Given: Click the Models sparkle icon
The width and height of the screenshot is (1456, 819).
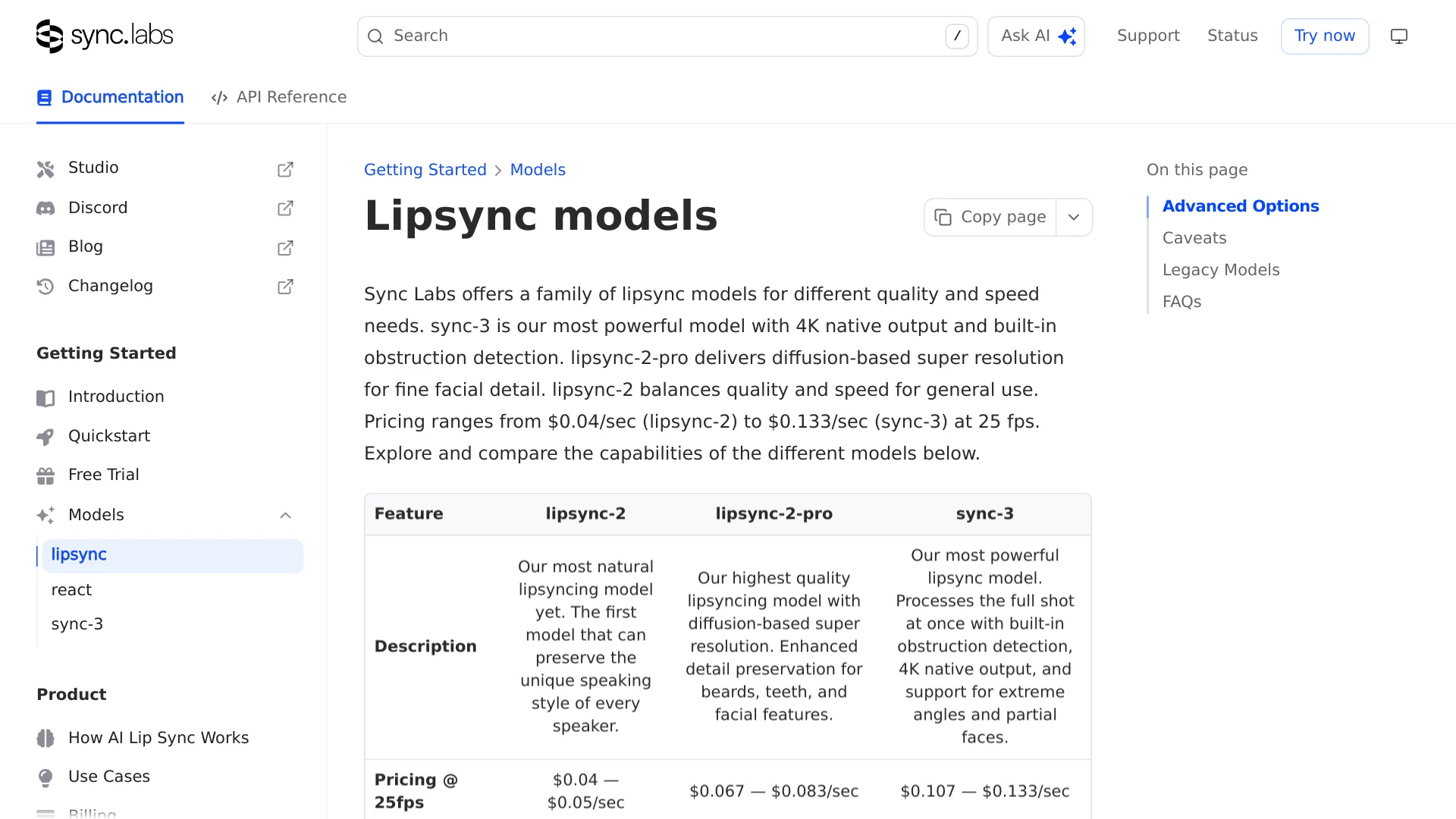Looking at the screenshot, I should [x=45, y=516].
